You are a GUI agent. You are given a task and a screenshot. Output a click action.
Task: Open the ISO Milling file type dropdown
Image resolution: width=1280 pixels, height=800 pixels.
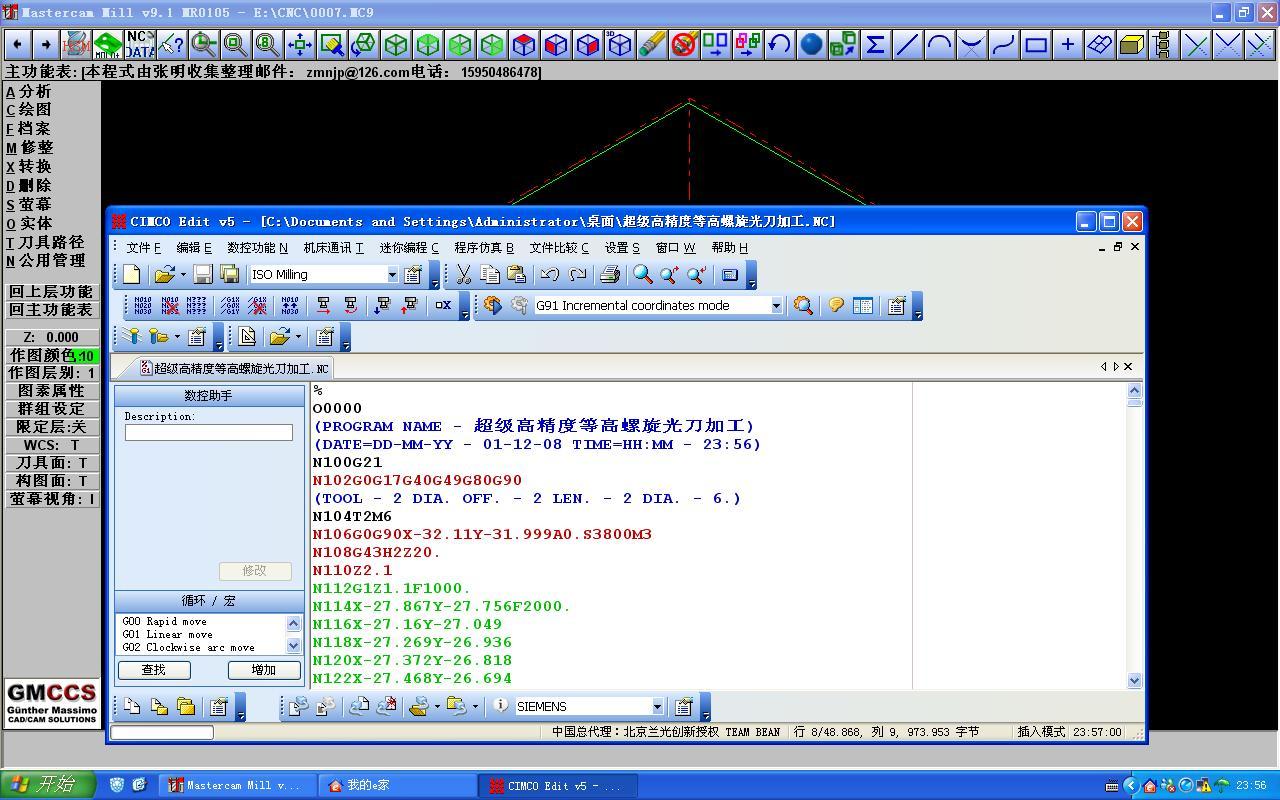click(392, 275)
